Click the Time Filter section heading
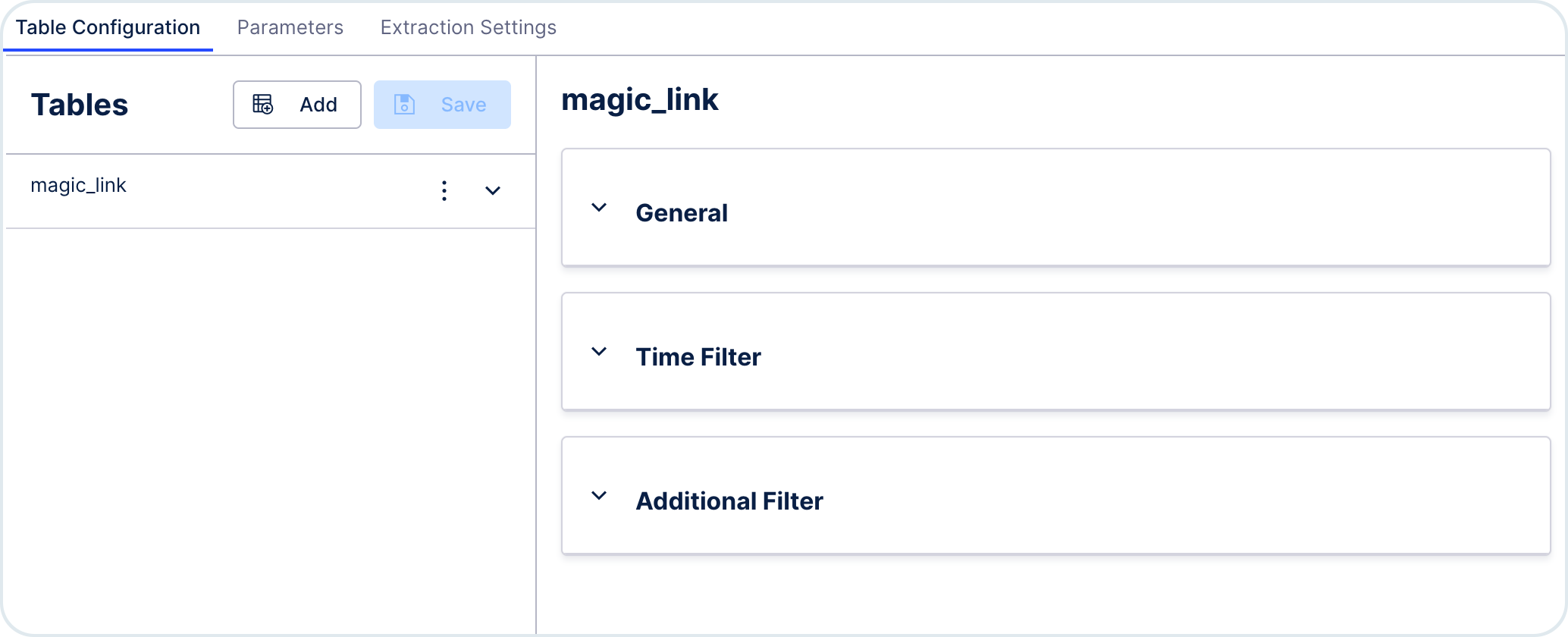The image size is (1568, 637). pyautogui.click(x=698, y=357)
